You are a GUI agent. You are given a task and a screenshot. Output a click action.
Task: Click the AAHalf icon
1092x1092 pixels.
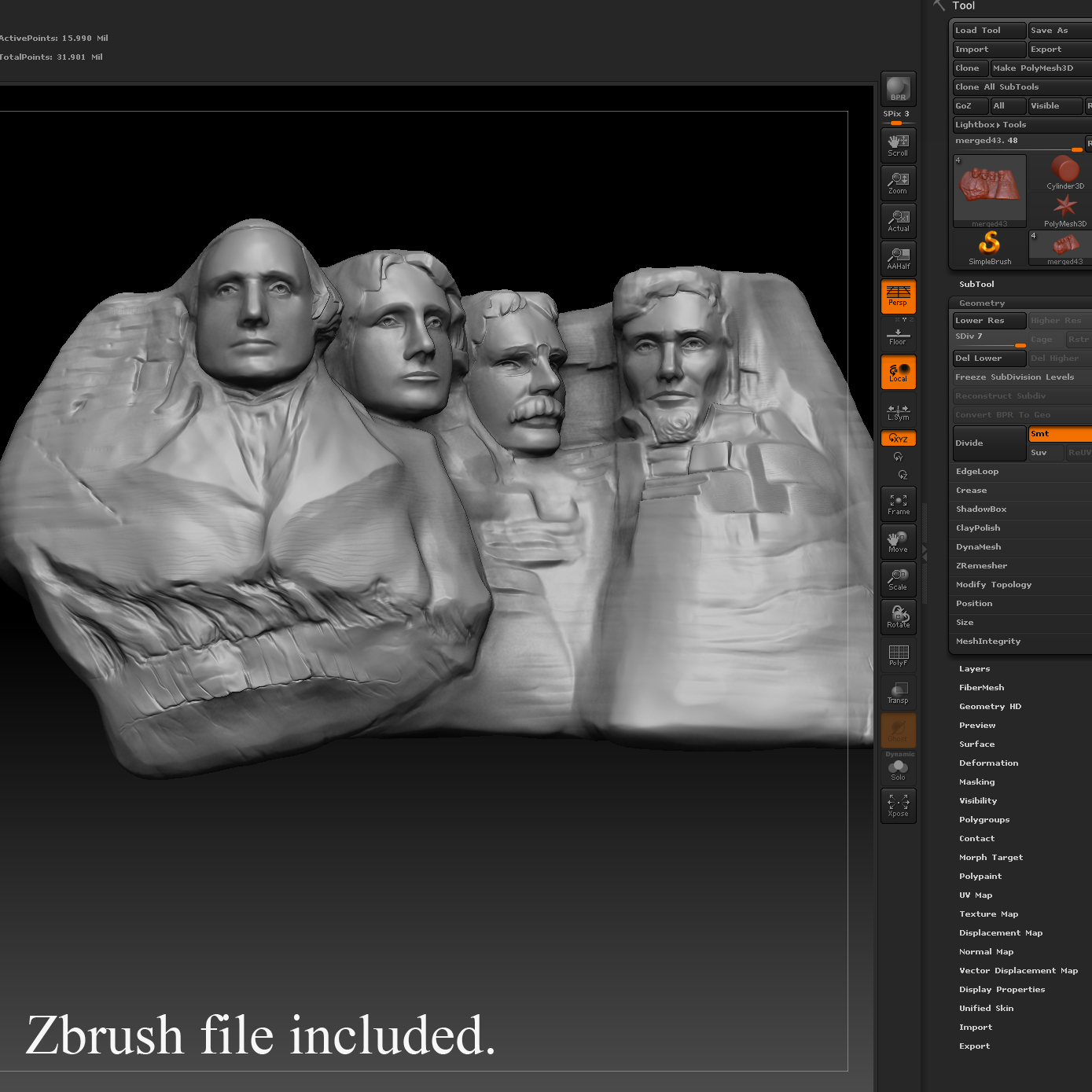898,259
